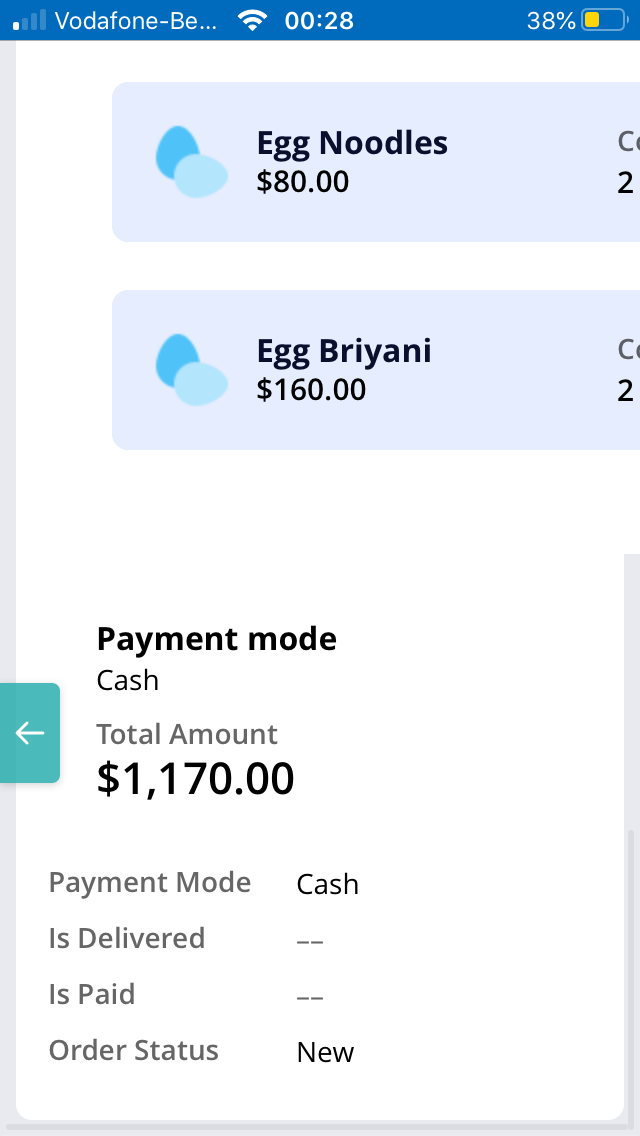
Task: Tap the Payment mode heading
Action: [x=216, y=639]
